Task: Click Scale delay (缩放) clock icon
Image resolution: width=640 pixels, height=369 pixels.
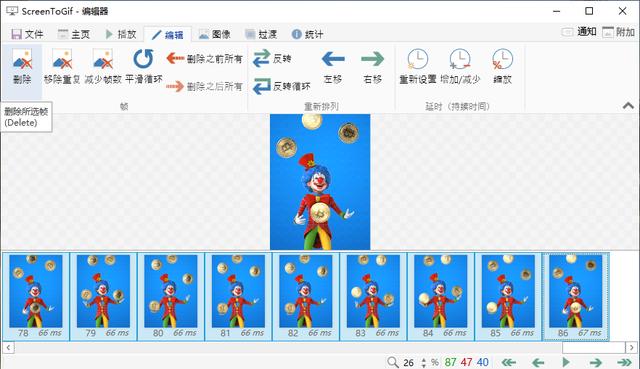Action: 502,59
